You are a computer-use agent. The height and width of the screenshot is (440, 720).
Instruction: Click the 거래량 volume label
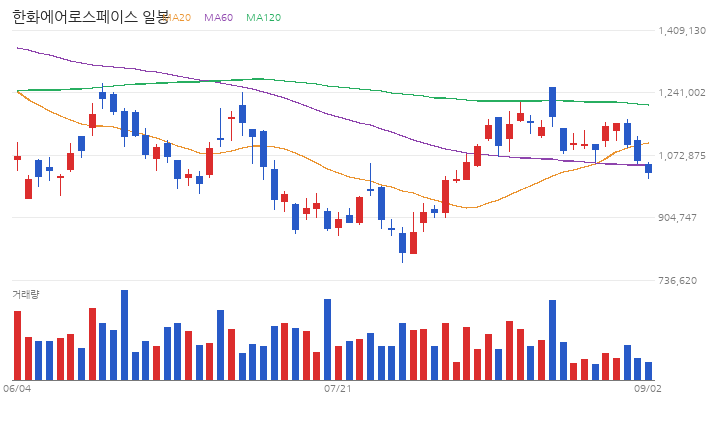[x=26, y=294]
